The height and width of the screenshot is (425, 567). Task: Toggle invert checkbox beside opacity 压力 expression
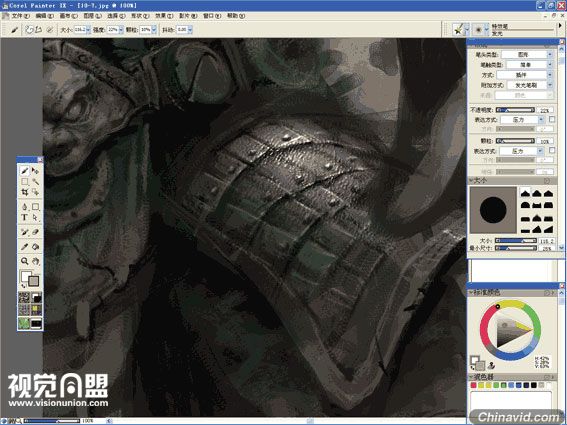[552, 119]
